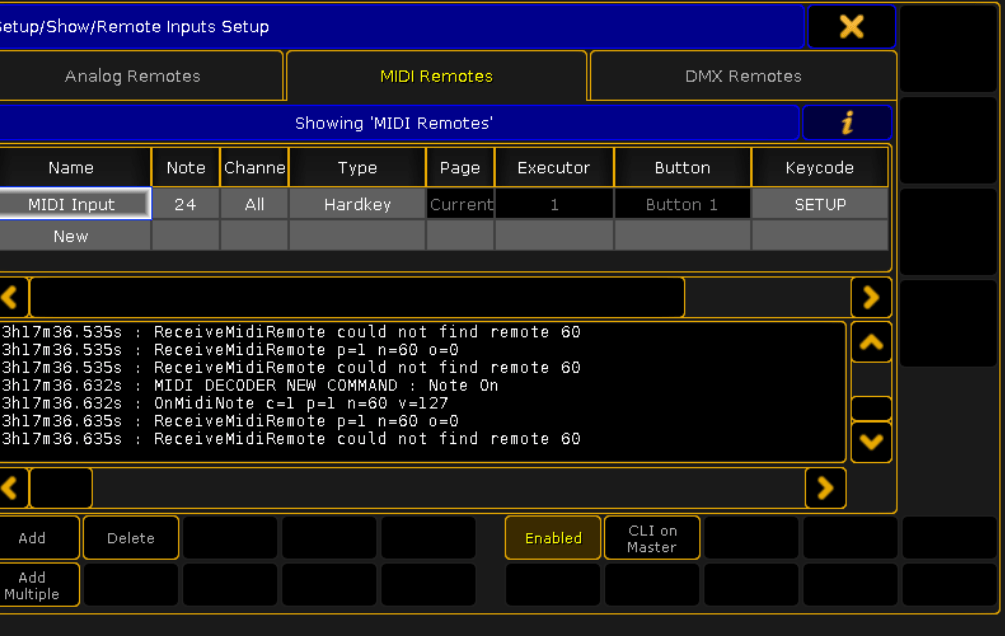Viewport: 1005px width, 636px height.
Task: Toggle the Enabled state for MIDI remotes
Action: coord(552,537)
